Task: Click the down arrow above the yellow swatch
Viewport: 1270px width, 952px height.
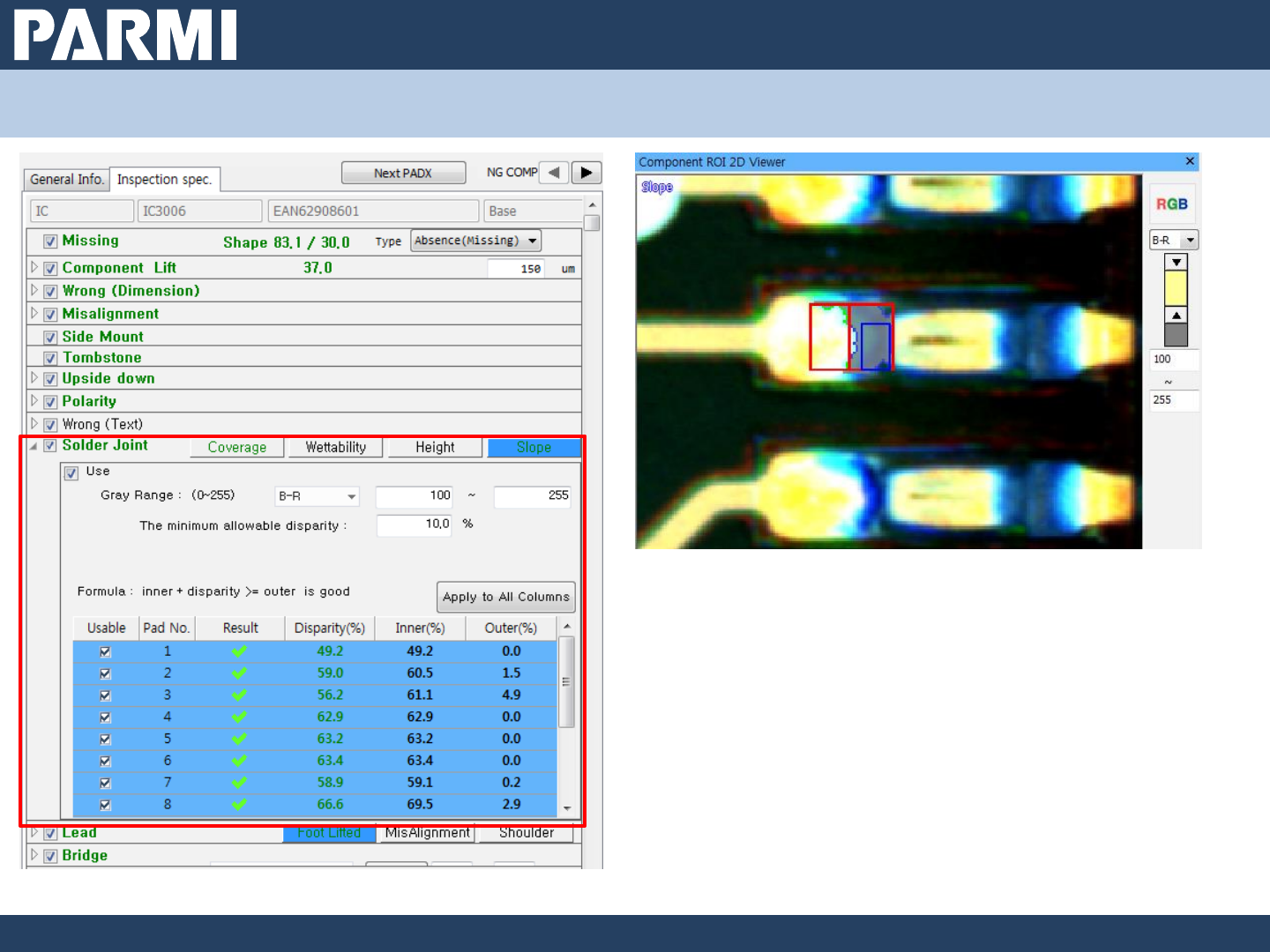Action: point(1176,263)
